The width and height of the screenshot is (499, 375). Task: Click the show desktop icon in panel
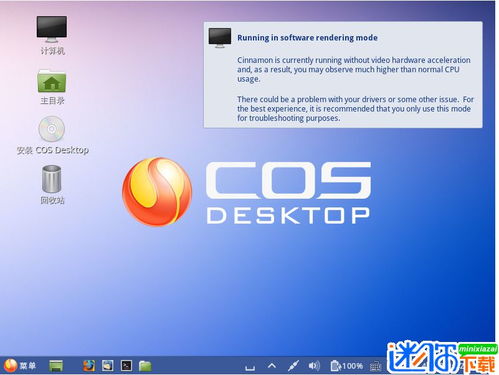(x=56, y=366)
